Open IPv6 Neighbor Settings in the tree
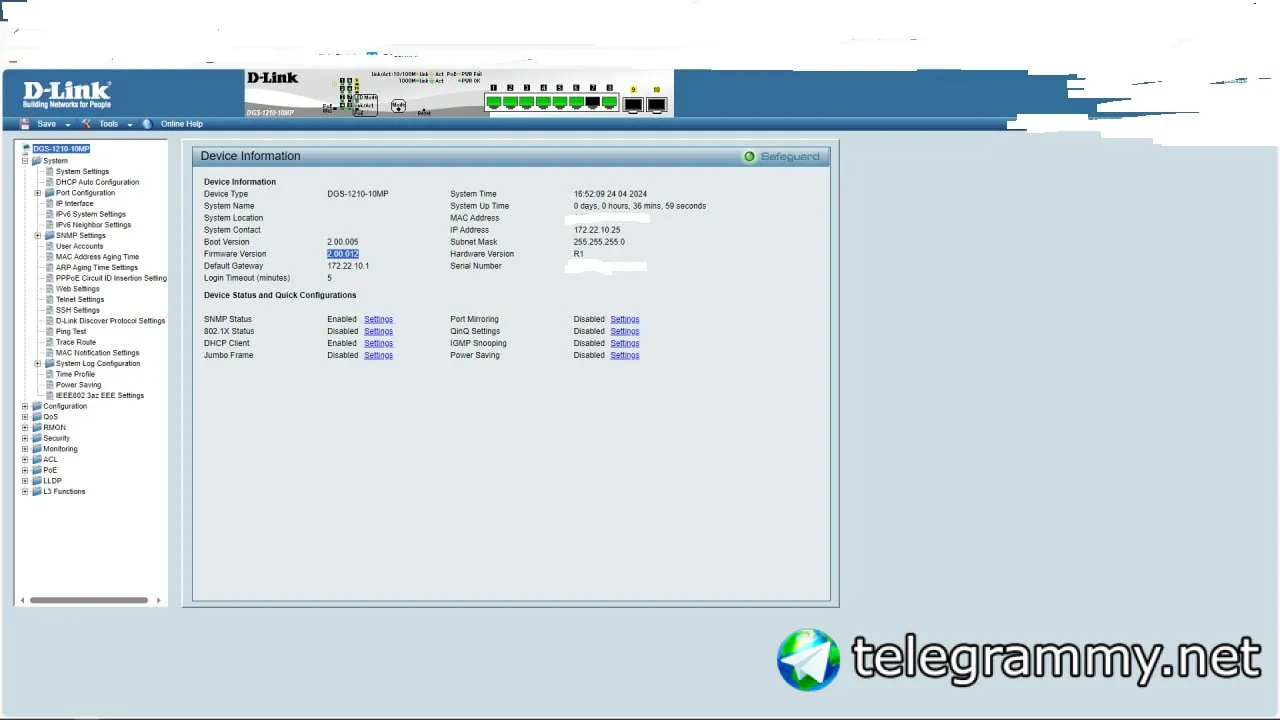 click(93, 225)
